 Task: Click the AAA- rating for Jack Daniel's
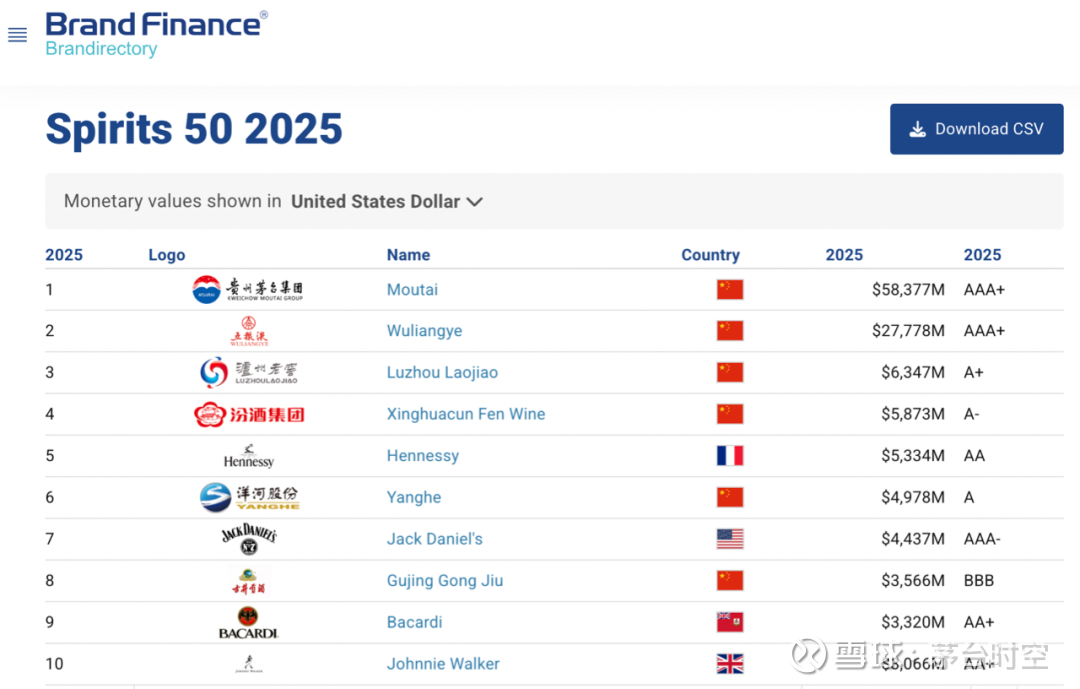coord(982,539)
